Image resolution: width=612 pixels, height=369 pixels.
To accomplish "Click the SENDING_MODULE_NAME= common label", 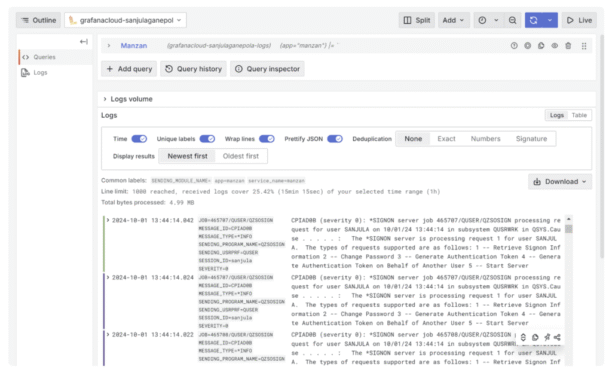I will click(x=181, y=181).
